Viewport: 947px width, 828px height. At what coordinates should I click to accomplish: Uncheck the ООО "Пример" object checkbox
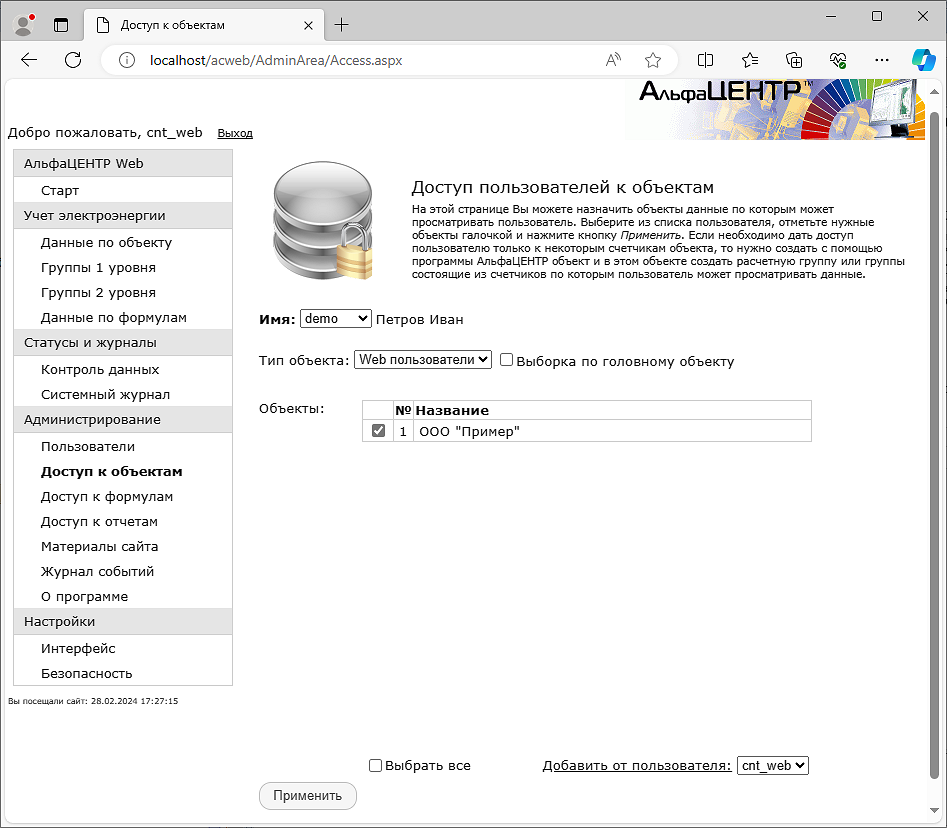pos(378,431)
